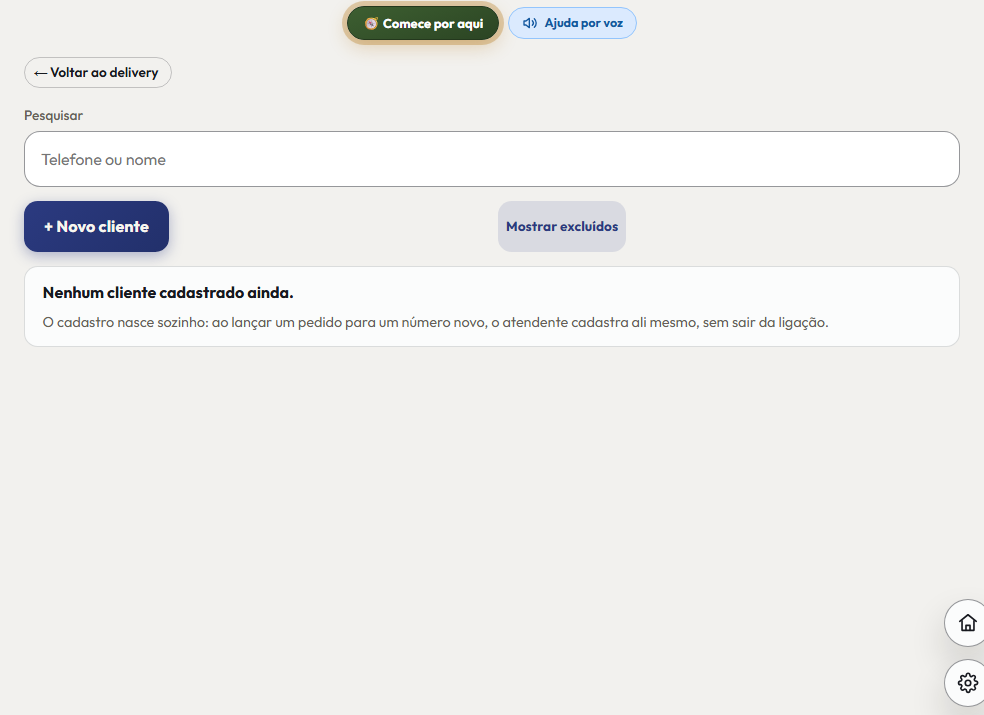Click the Pesquisar label
This screenshot has height=715, width=984.
point(53,116)
